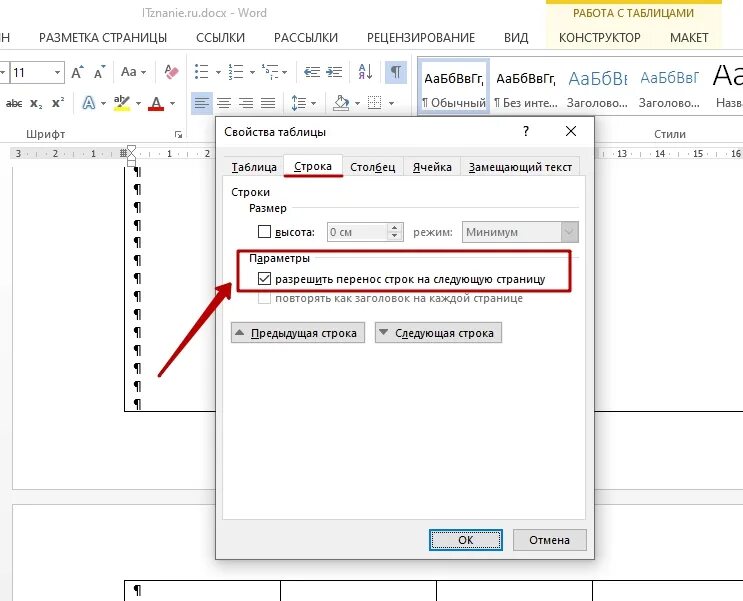Viewport: 743px width, 601px height.
Task: Open КОНСТРУКТОР table tools tab
Action: 599,38
